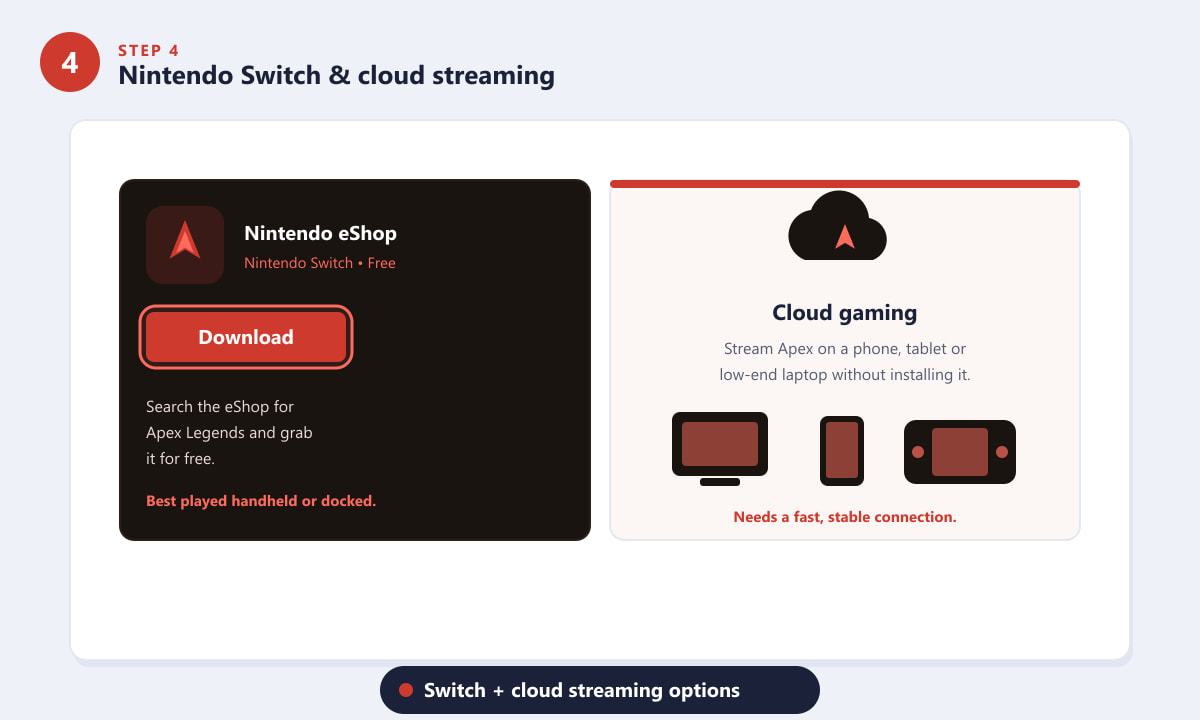The image size is (1200, 720).
Task: Select the monitor device icon
Action: point(720,448)
